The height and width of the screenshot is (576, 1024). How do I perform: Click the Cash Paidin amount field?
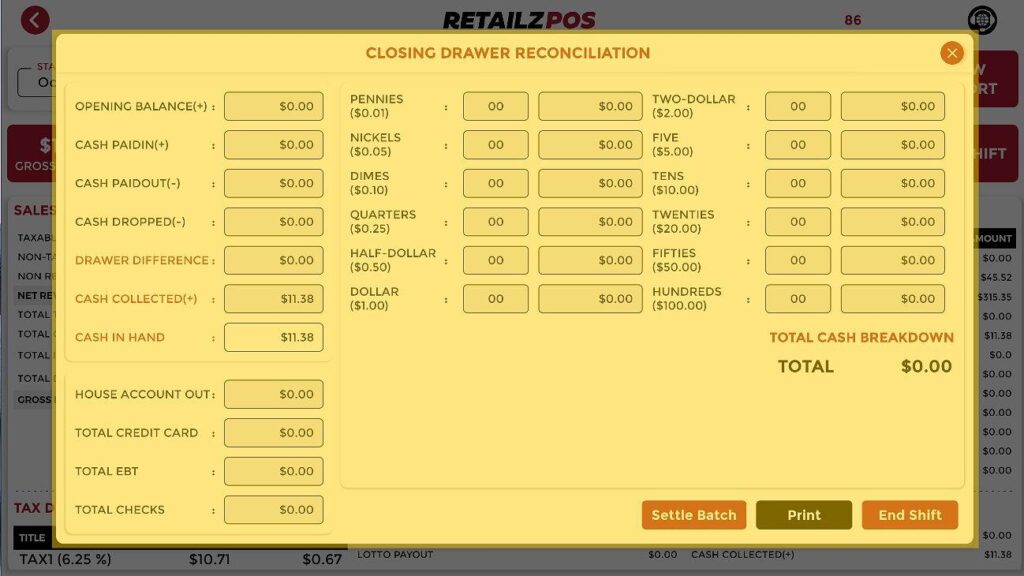coord(273,145)
